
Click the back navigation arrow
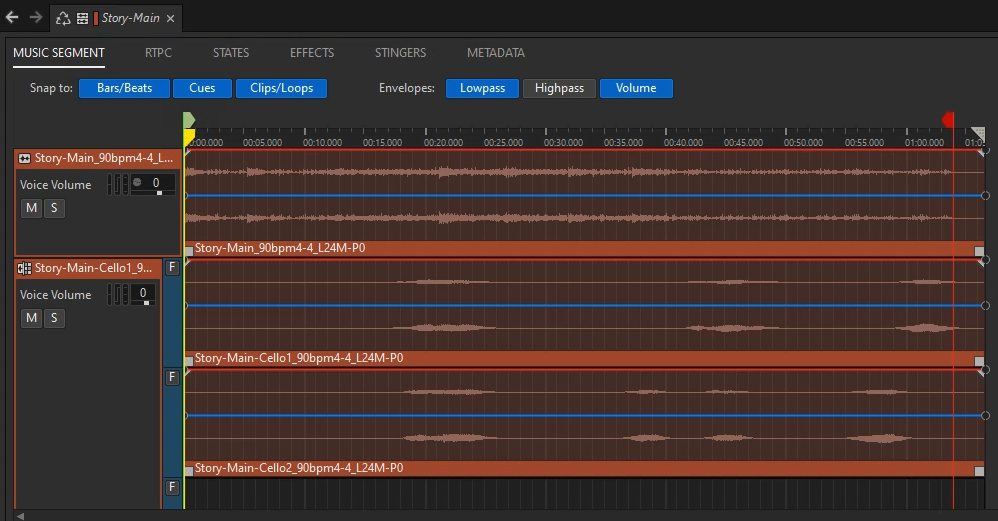tap(12, 18)
